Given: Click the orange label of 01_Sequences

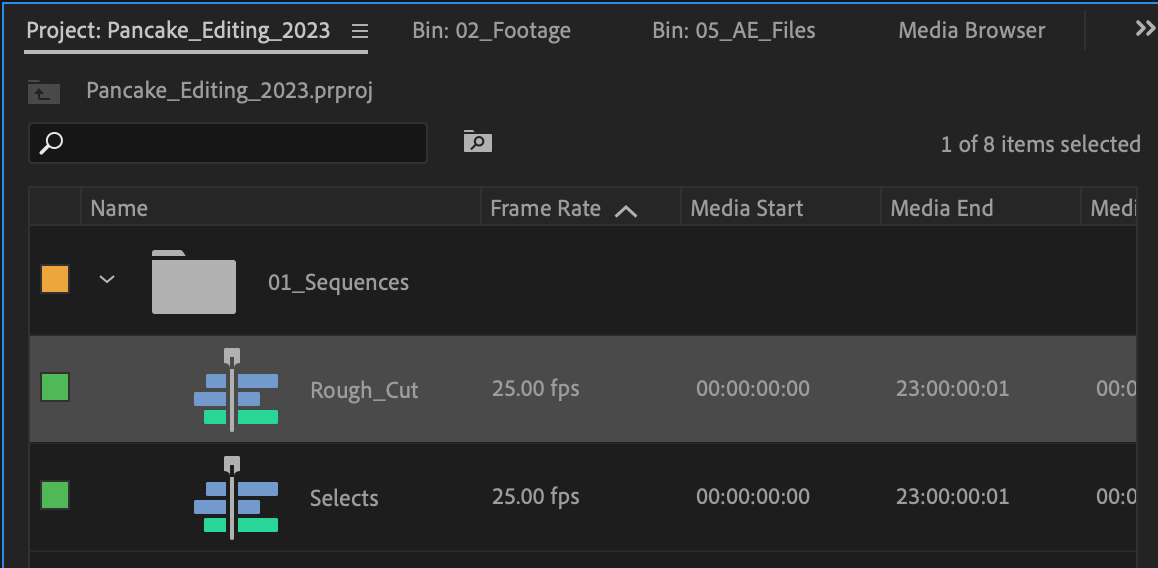Looking at the screenshot, I should pos(55,279).
